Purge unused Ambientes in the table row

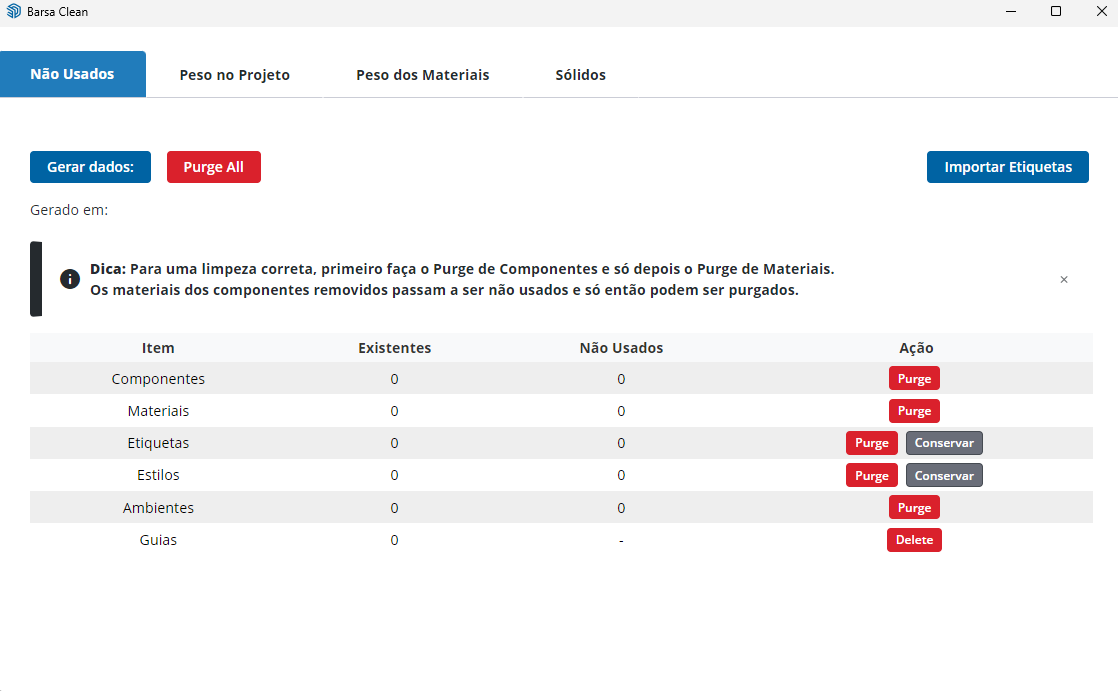click(914, 508)
